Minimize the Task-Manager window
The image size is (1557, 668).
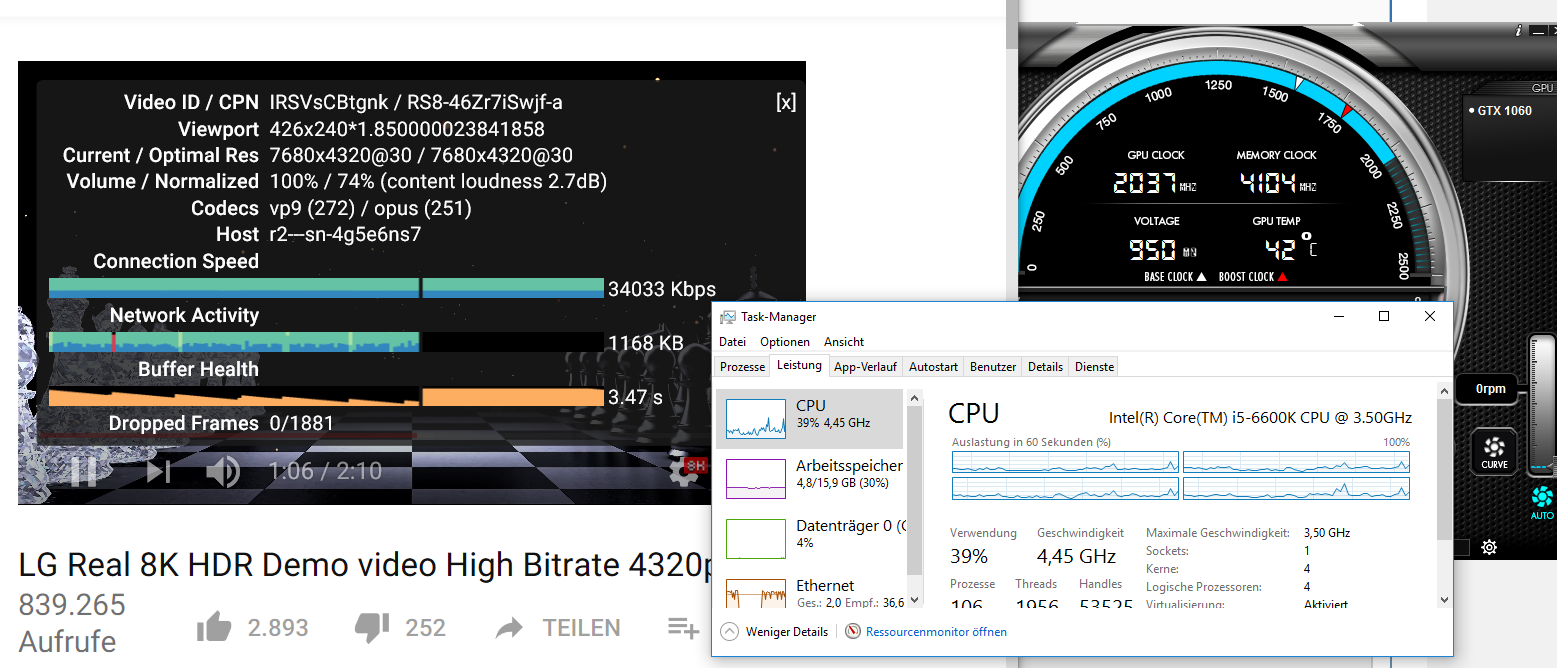pyautogui.click(x=1339, y=316)
